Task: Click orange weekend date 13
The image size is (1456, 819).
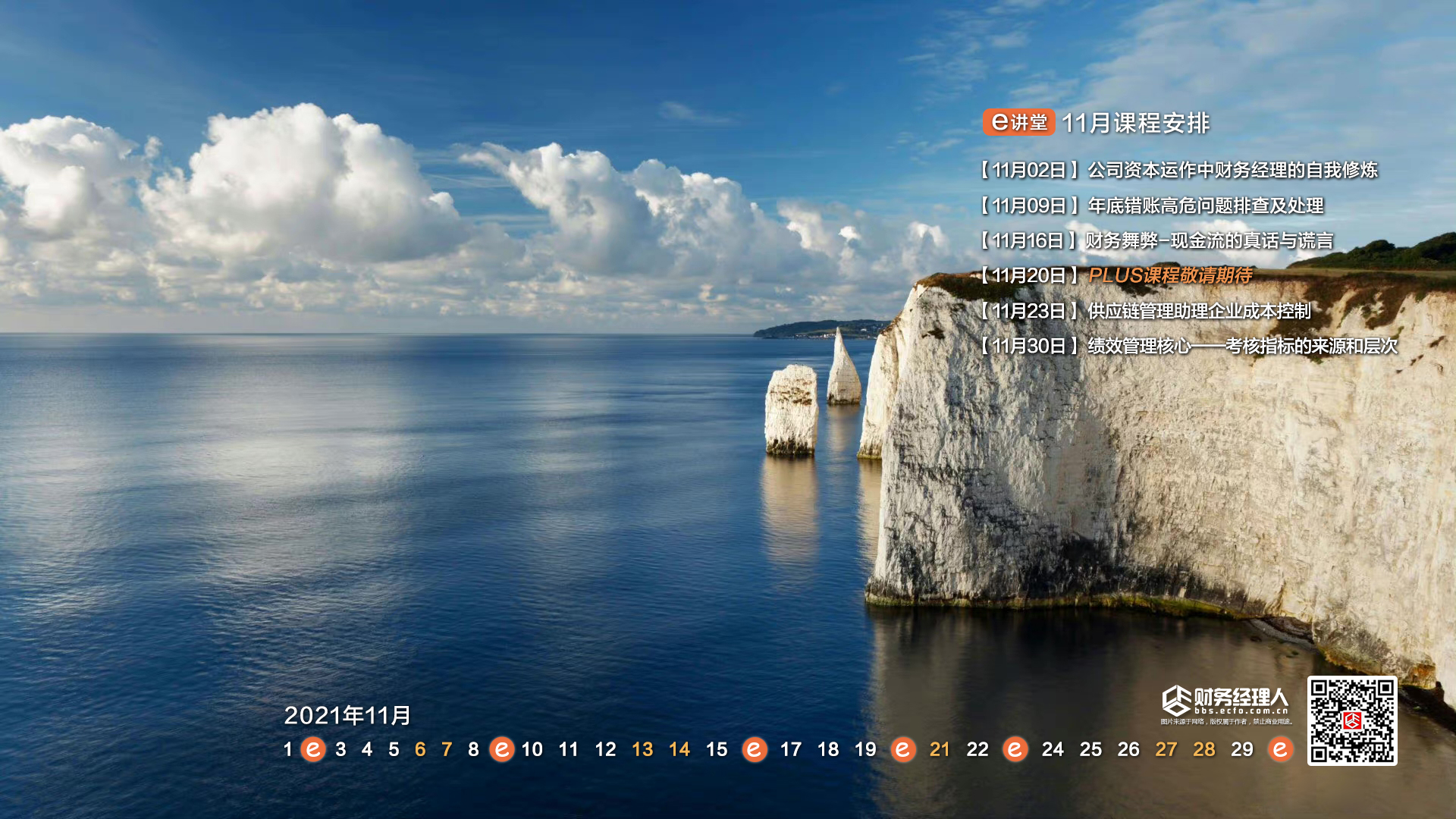Action: click(642, 749)
